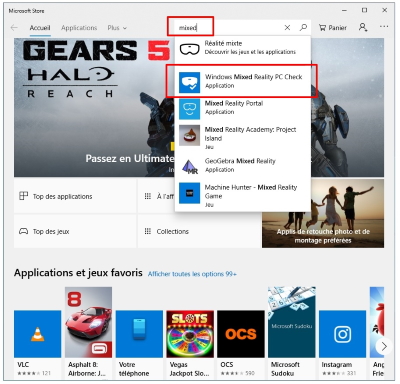
Task: Maximize the Microsoft Store window
Action: (364, 10)
